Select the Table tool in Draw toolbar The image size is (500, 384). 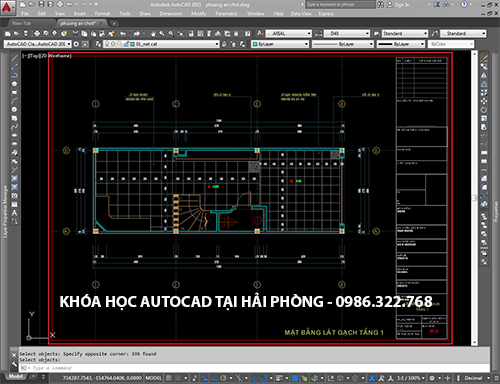[x=14, y=204]
